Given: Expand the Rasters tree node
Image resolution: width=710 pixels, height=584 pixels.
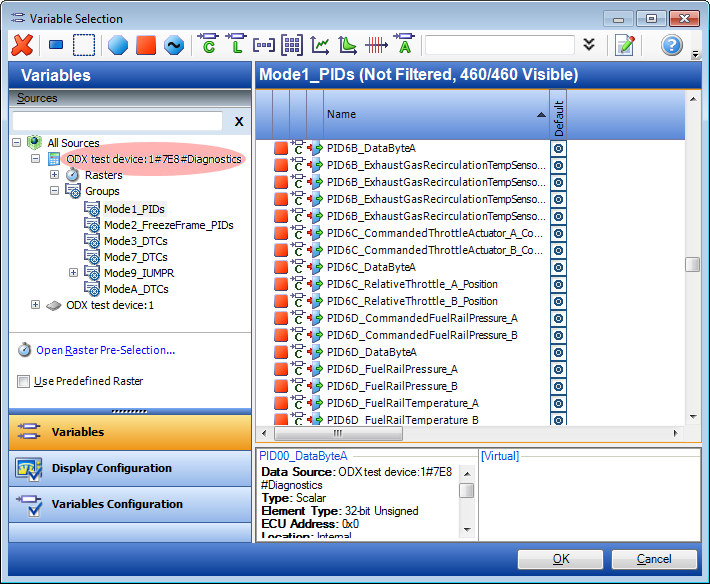Looking at the screenshot, I should pos(54,175).
